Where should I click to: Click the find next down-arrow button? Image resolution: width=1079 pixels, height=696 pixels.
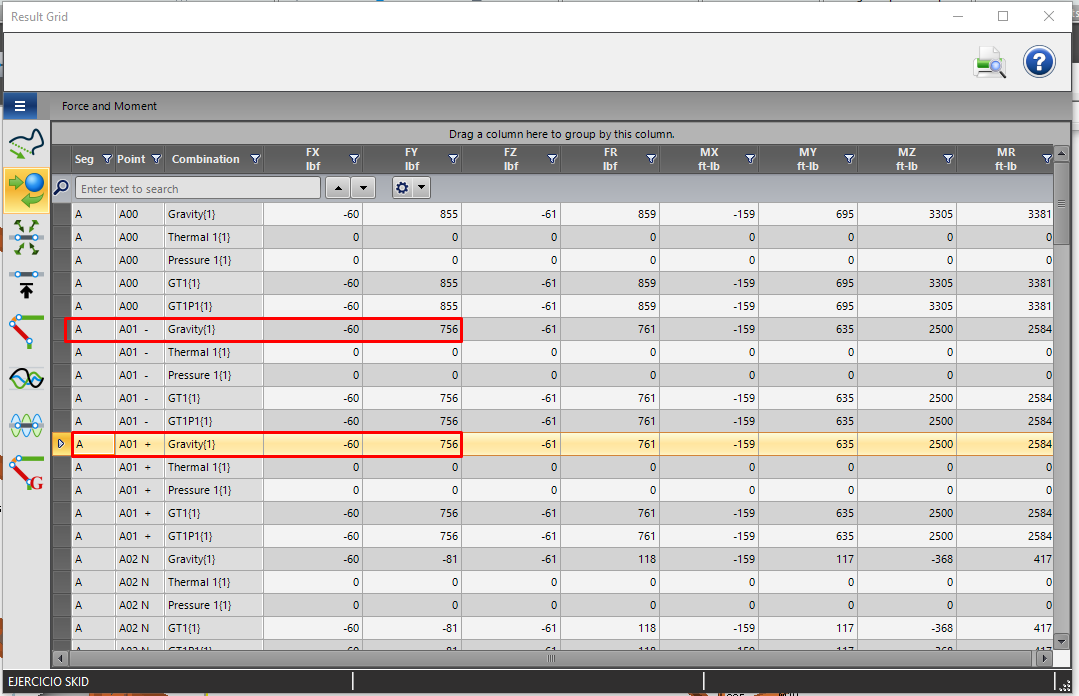363,187
